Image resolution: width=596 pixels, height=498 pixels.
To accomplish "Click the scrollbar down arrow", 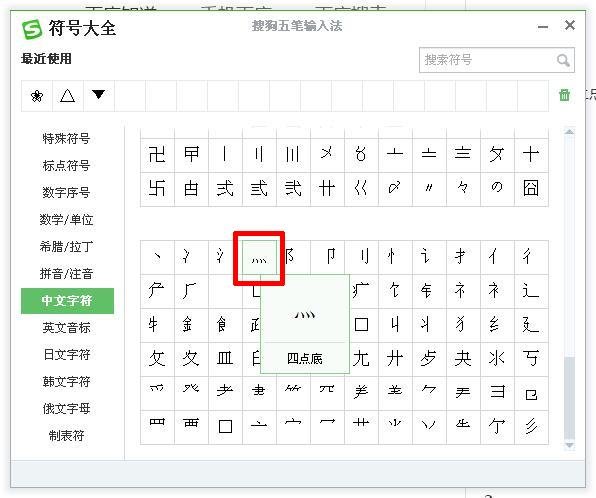I will 569,445.
